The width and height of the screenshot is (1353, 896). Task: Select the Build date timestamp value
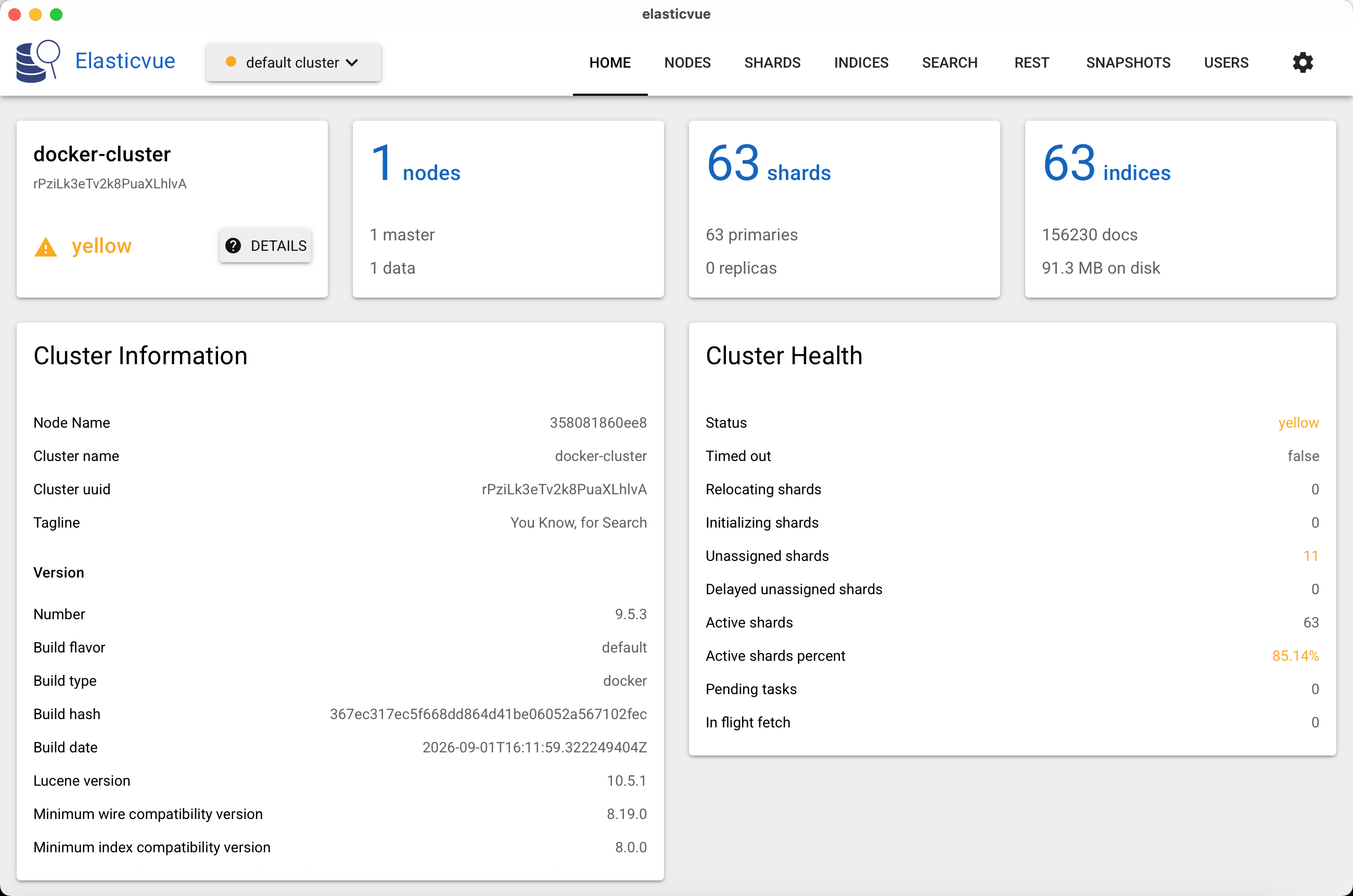pos(535,747)
